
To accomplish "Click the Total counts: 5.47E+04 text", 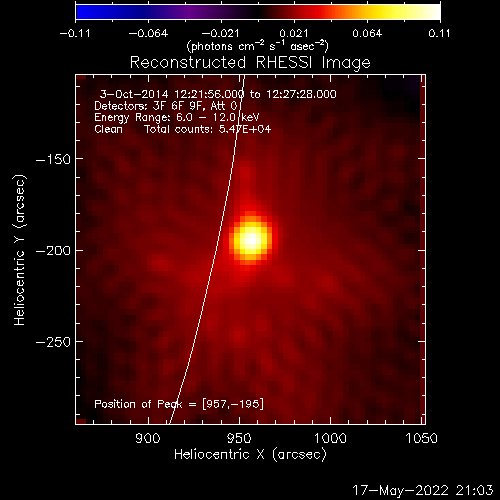I will [208, 129].
